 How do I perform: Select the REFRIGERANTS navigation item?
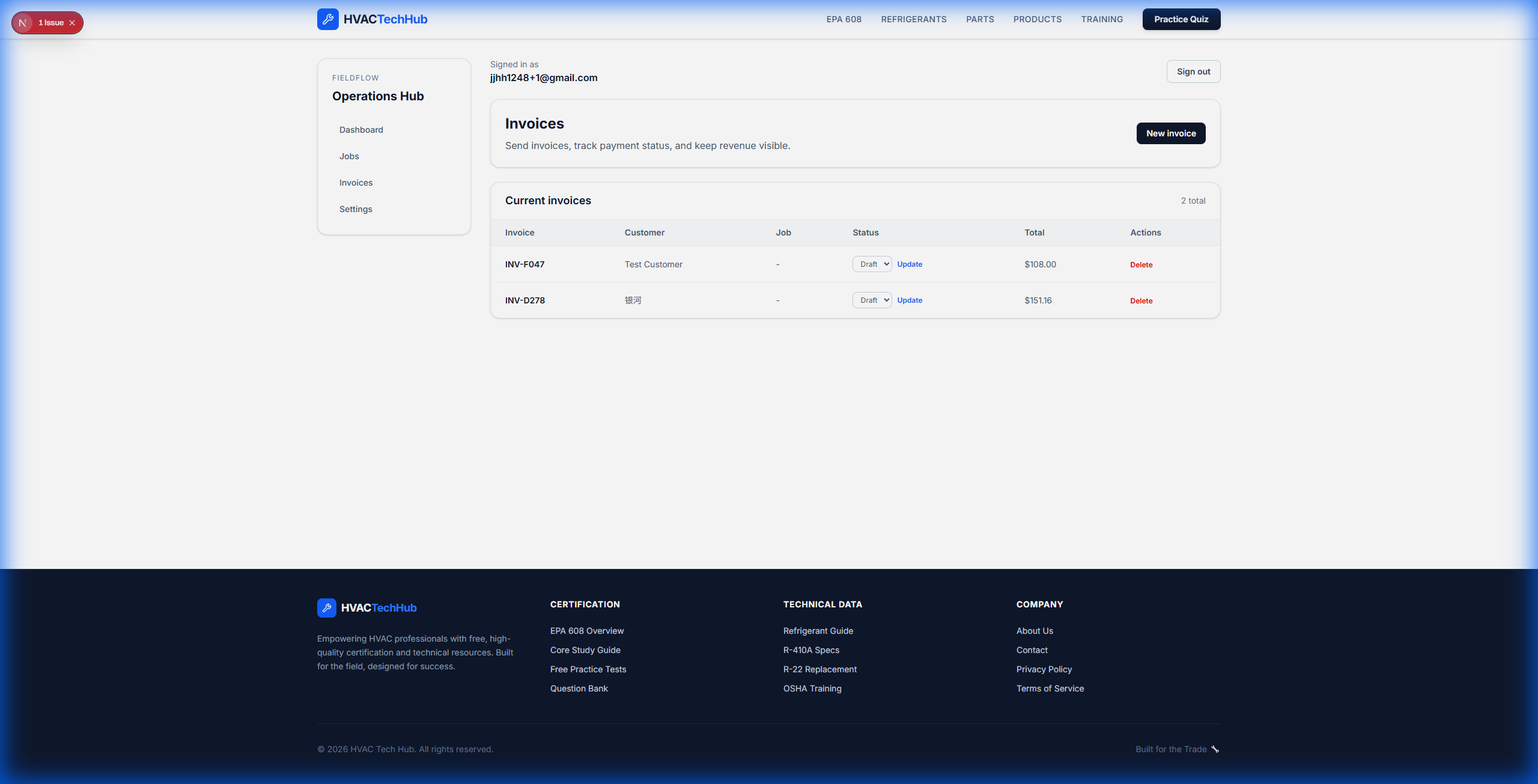coord(913,19)
